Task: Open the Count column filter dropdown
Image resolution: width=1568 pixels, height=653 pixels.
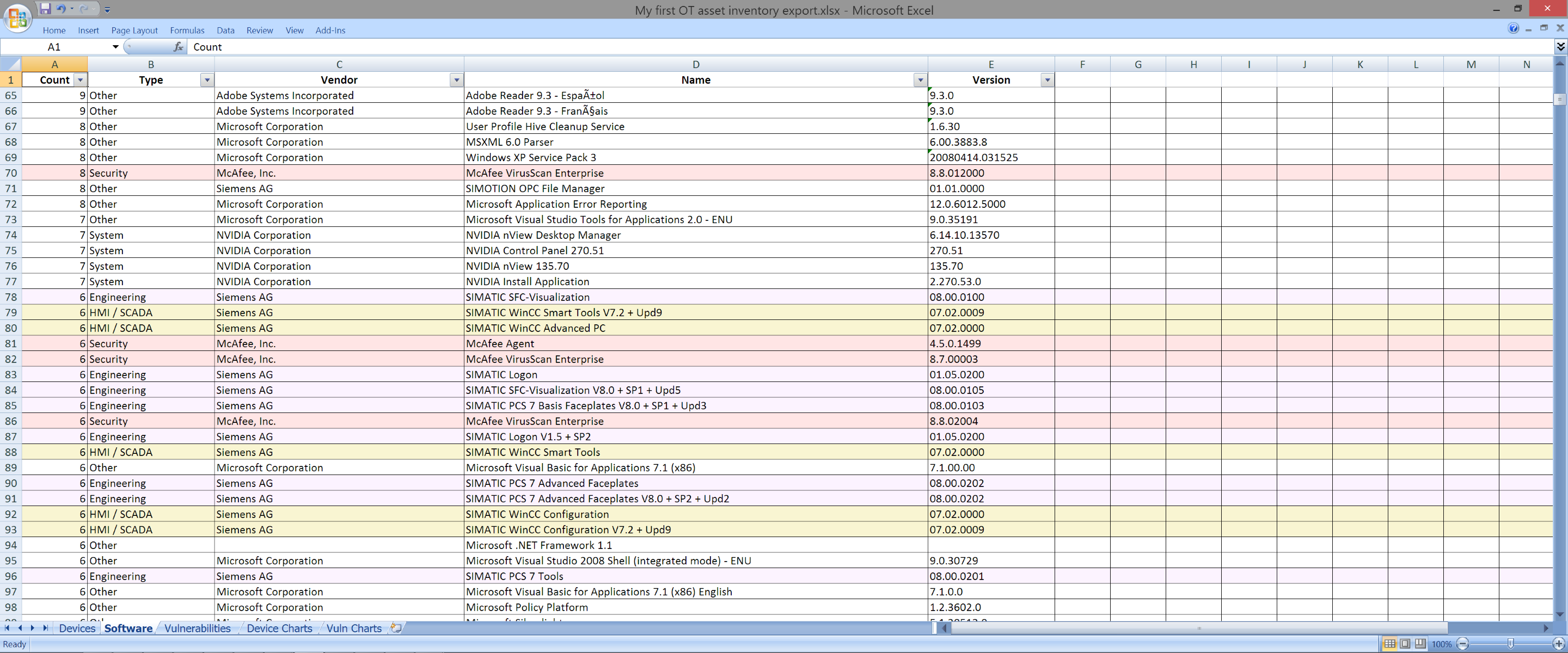Action: point(79,81)
